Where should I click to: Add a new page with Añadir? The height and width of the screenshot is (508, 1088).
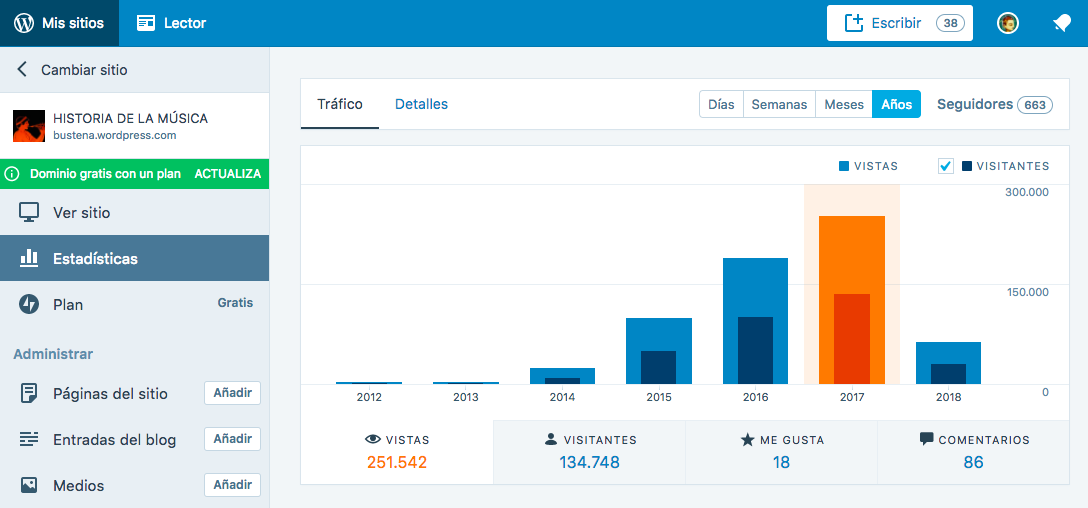(x=232, y=393)
